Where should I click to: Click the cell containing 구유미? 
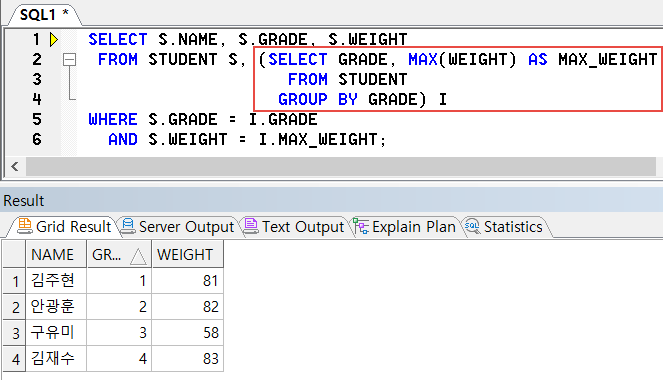(56, 333)
